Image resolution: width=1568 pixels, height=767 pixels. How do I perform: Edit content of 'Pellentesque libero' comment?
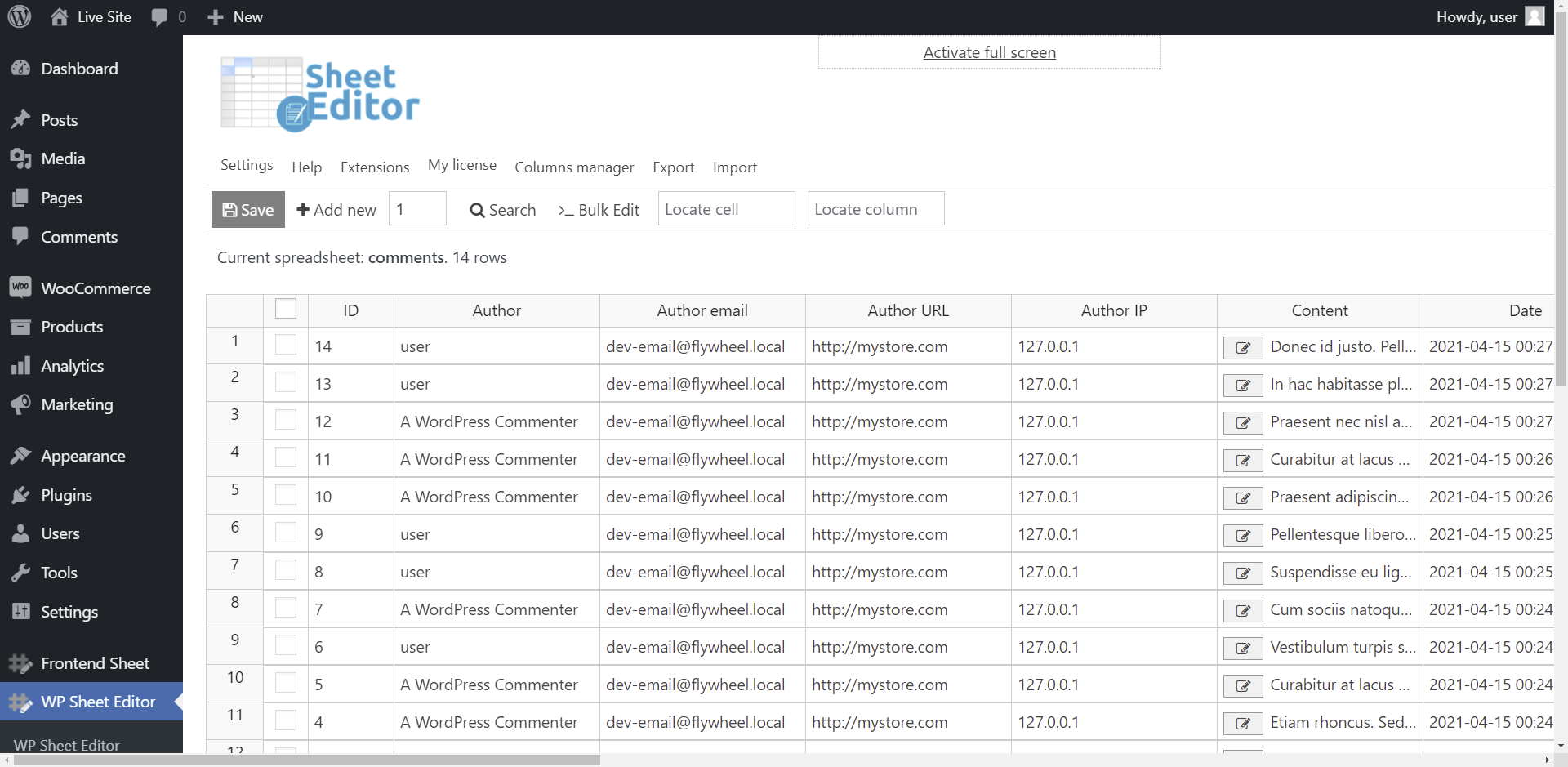1243,536
